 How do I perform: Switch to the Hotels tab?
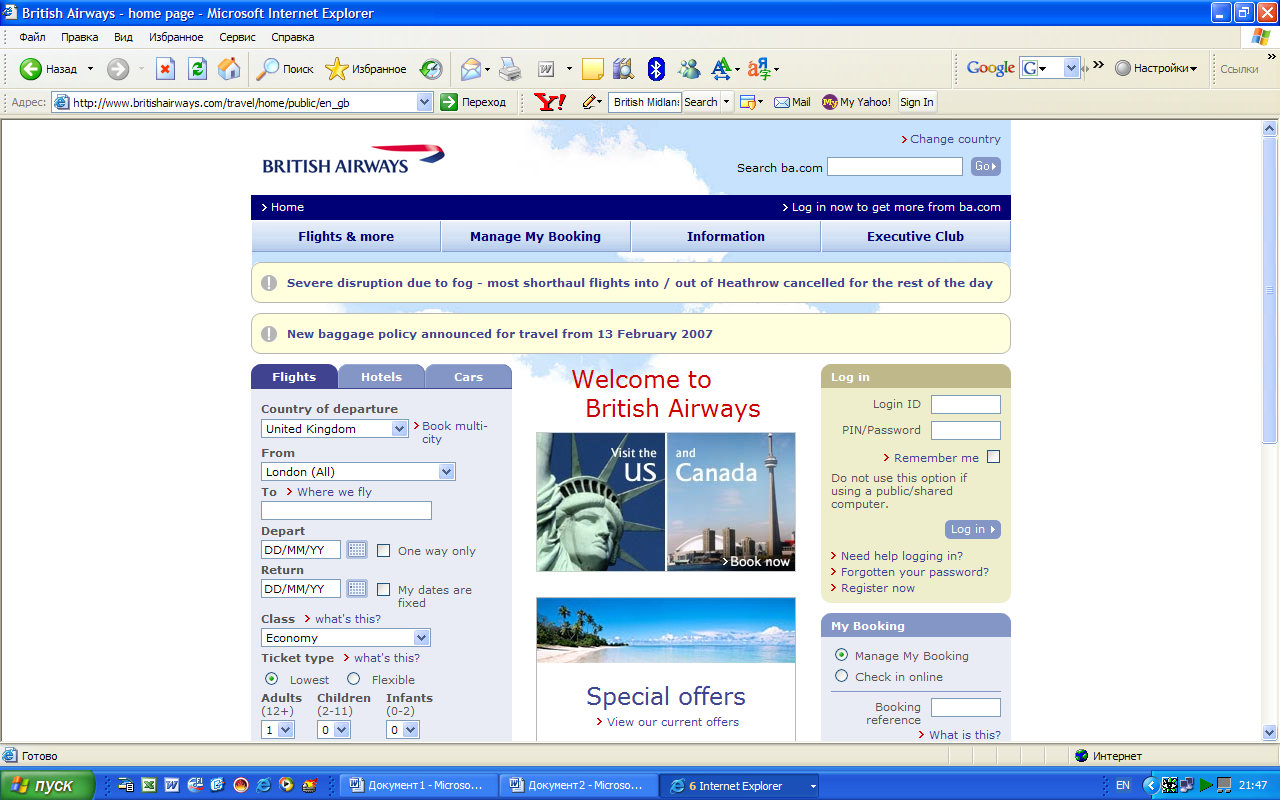[381, 377]
